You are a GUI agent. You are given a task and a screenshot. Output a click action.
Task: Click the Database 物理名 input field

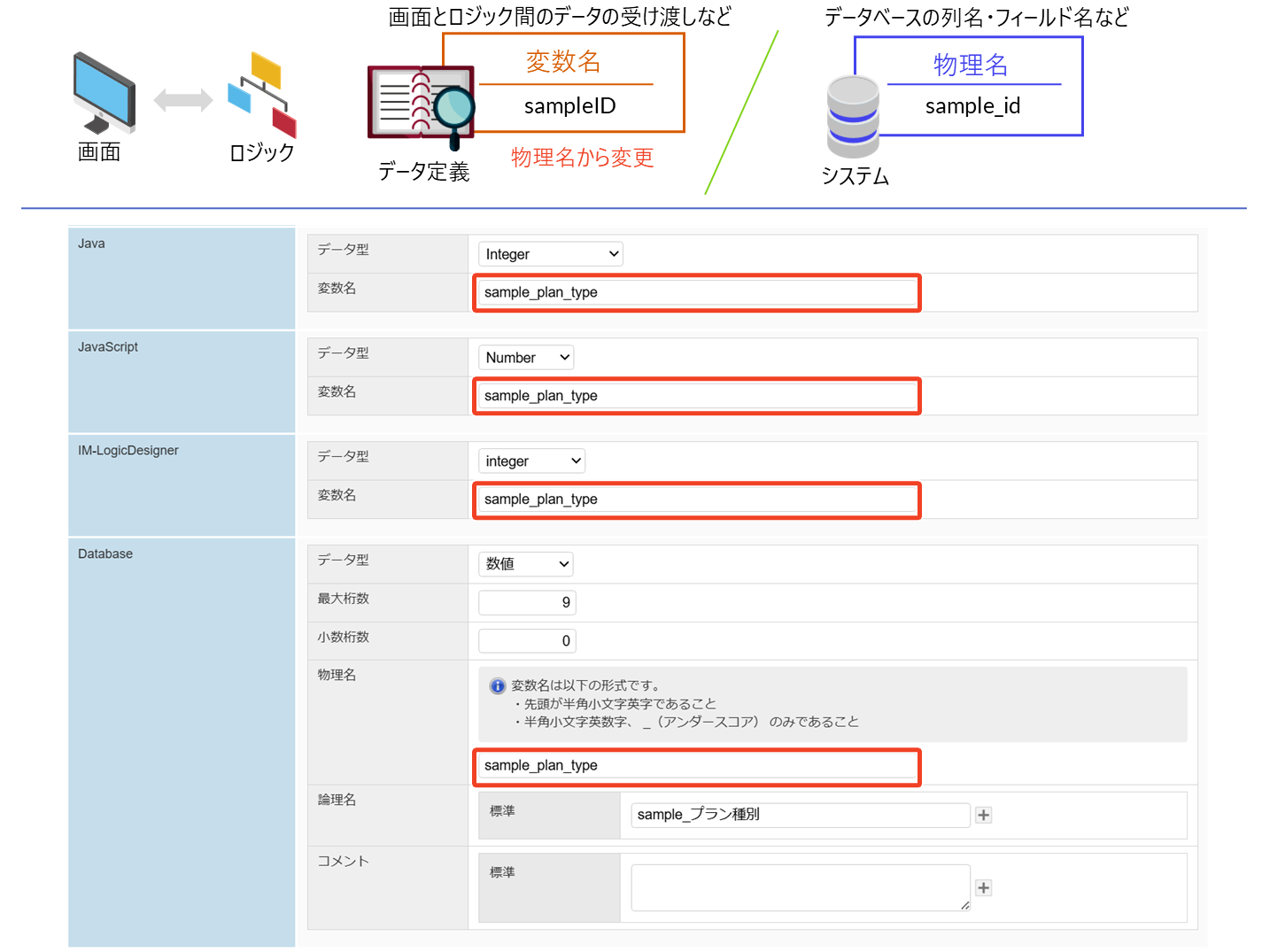(x=697, y=766)
